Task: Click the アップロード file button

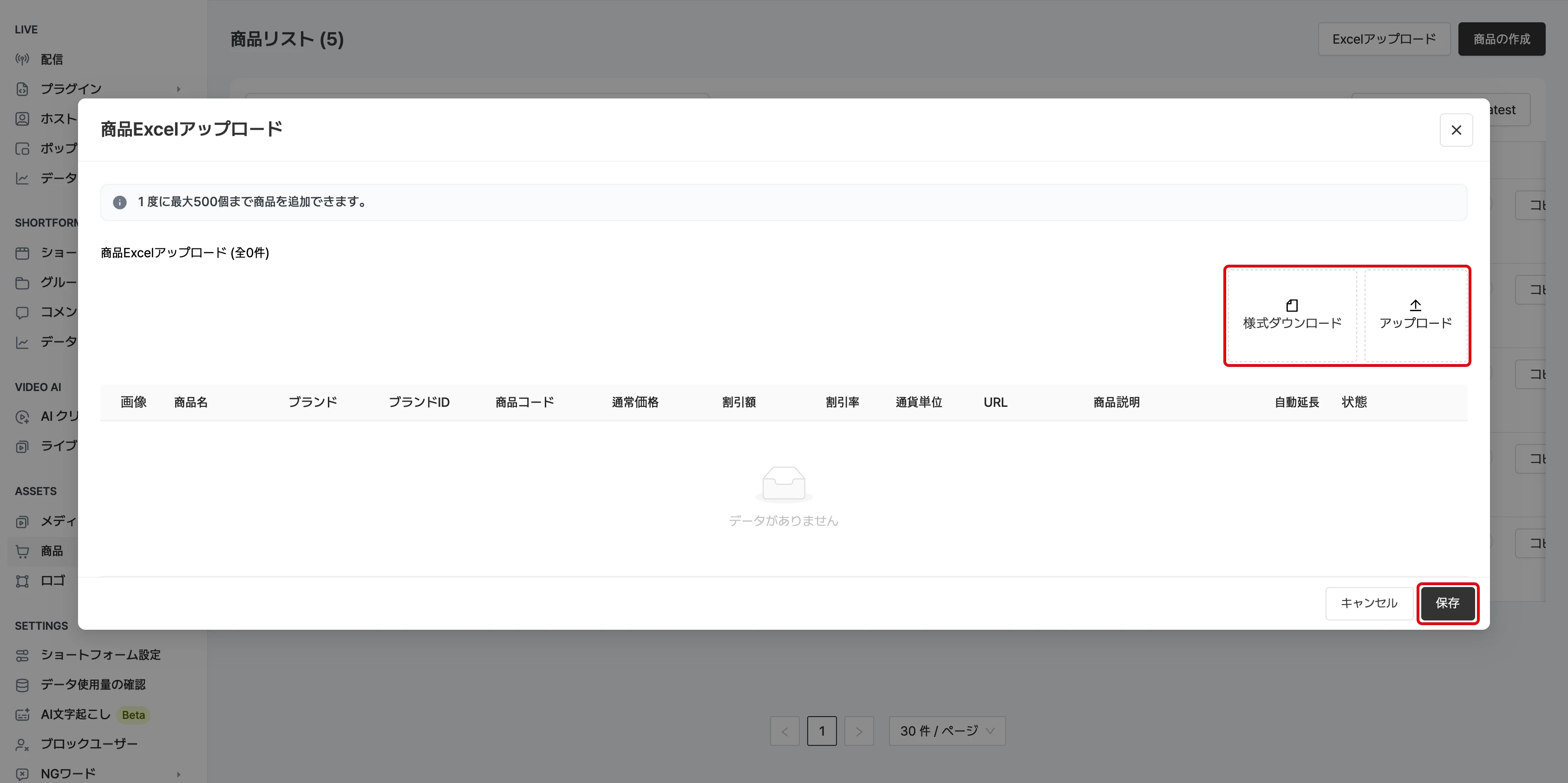Action: tap(1415, 315)
